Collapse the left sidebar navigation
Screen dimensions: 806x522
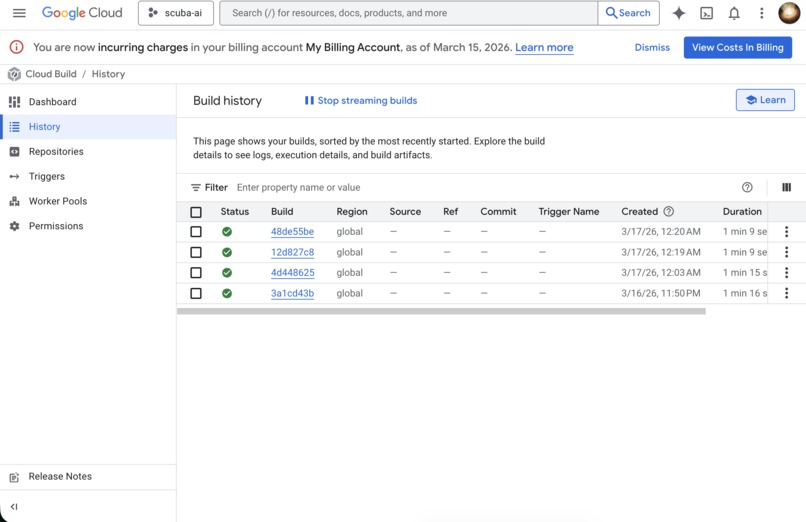tap(14, 507)
